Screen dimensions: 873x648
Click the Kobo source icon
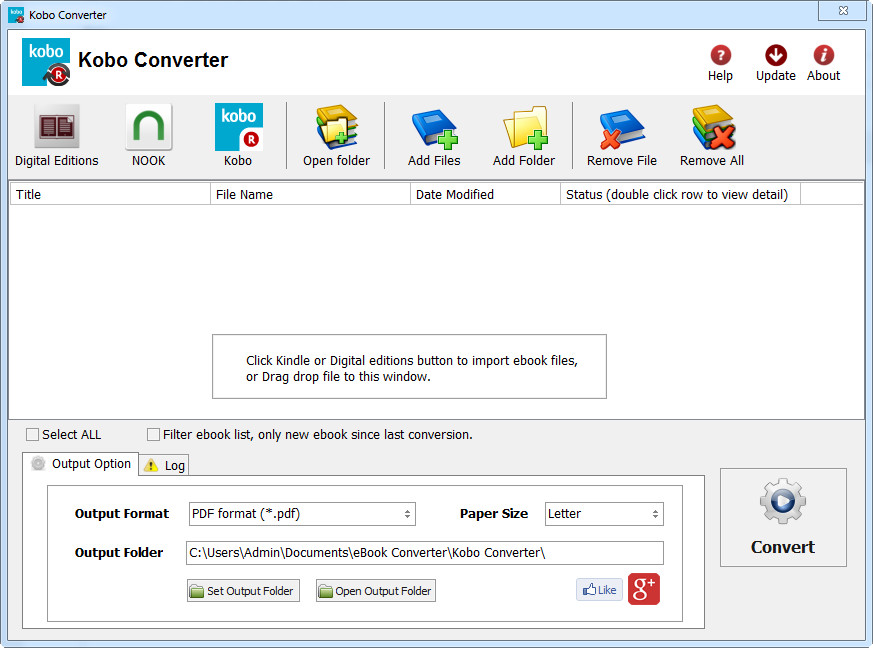(x=238, y=135)
